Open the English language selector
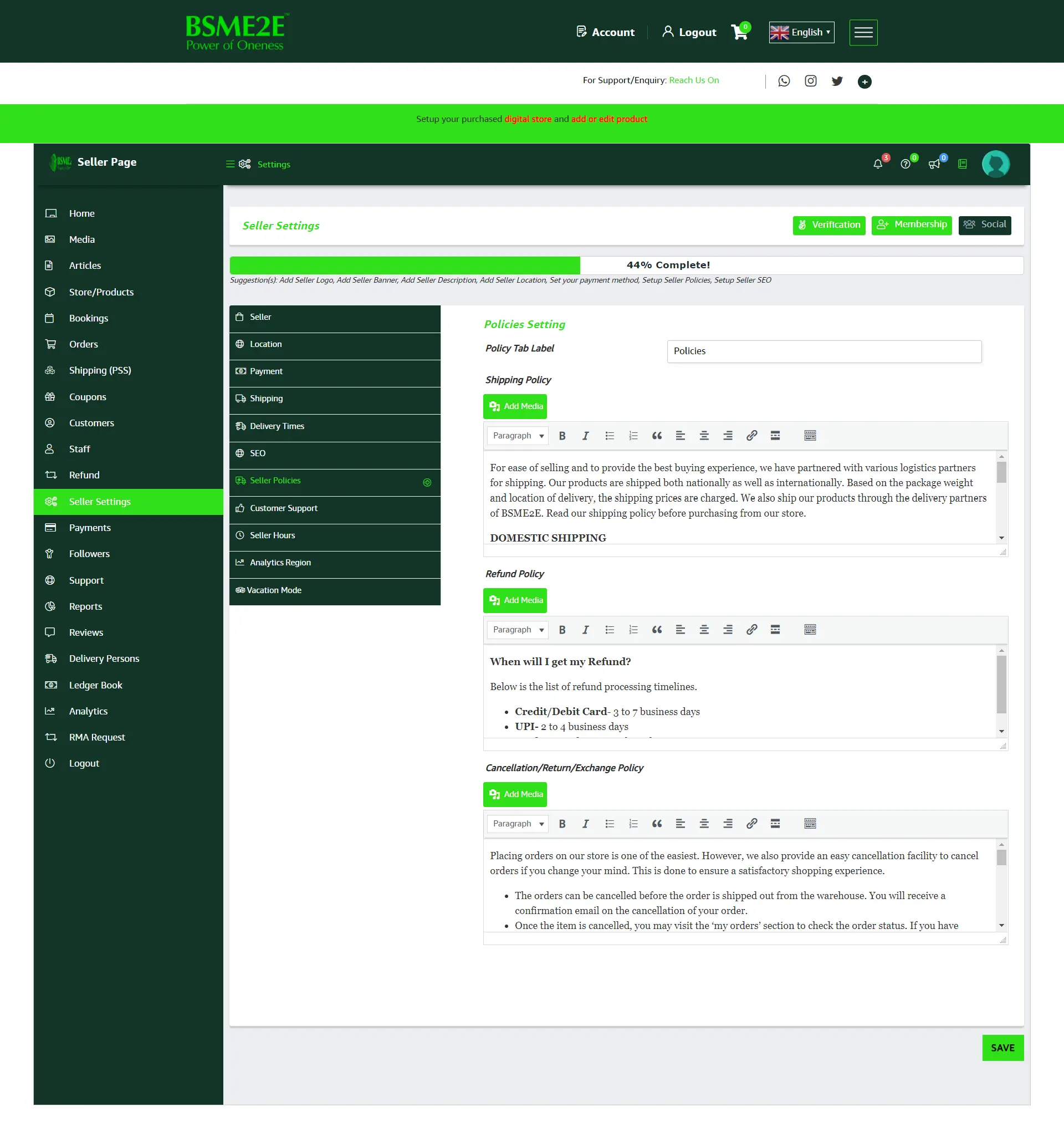 pos(801,32)
